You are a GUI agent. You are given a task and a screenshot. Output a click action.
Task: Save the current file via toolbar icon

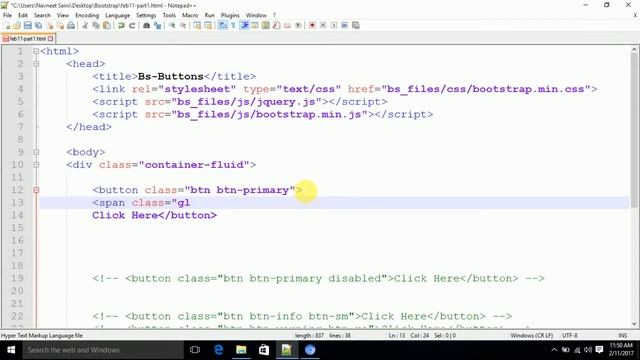click(x=27, y=25)
